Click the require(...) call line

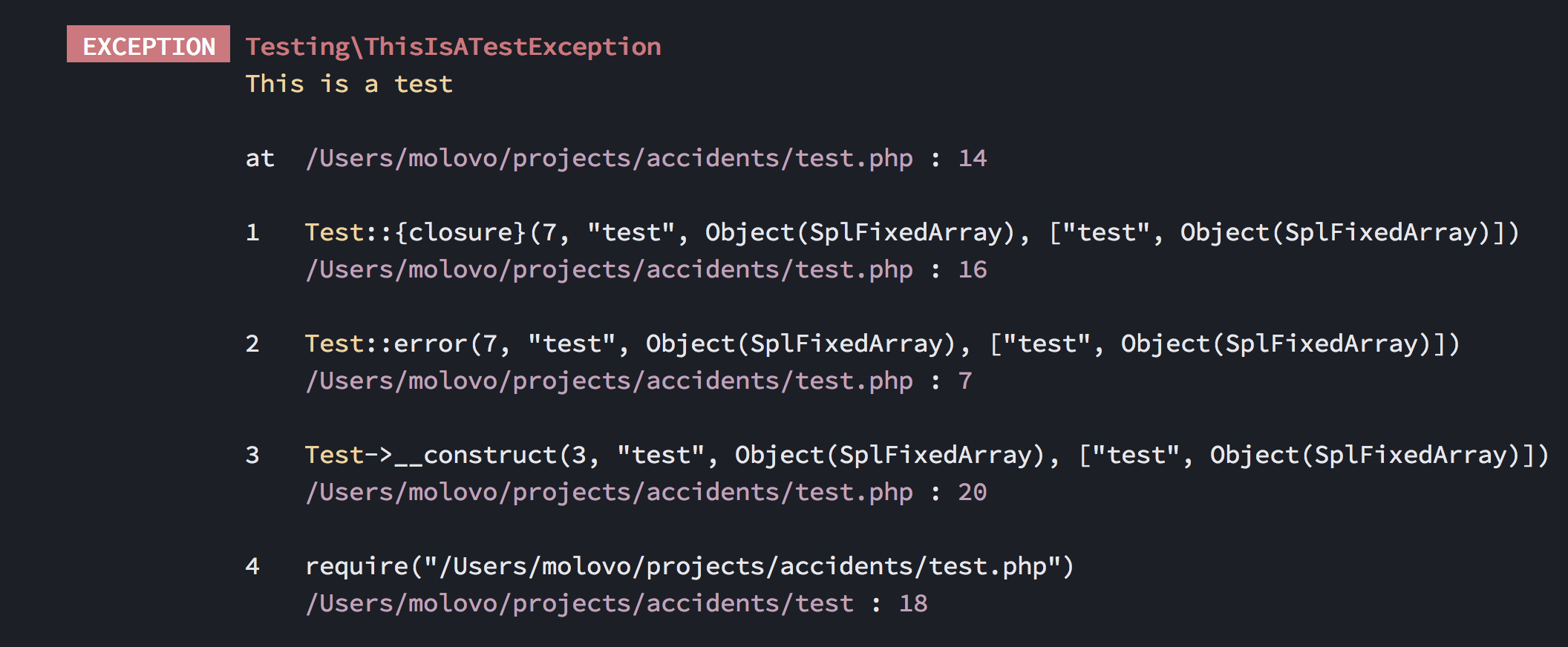[689, 566]
